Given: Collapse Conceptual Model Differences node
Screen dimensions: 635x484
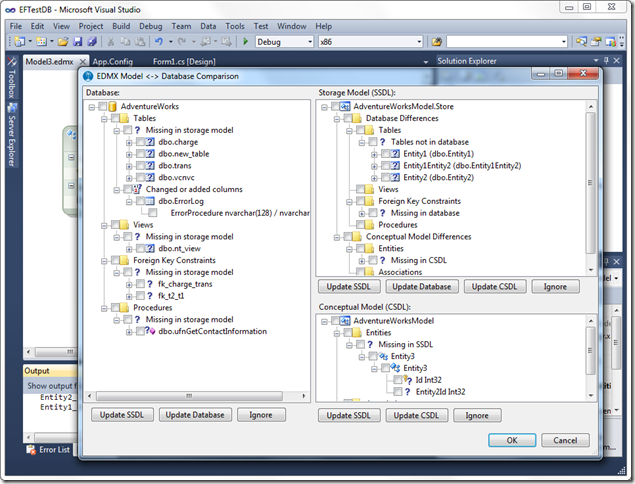Looking at the screenshot, I should (337, 237).
